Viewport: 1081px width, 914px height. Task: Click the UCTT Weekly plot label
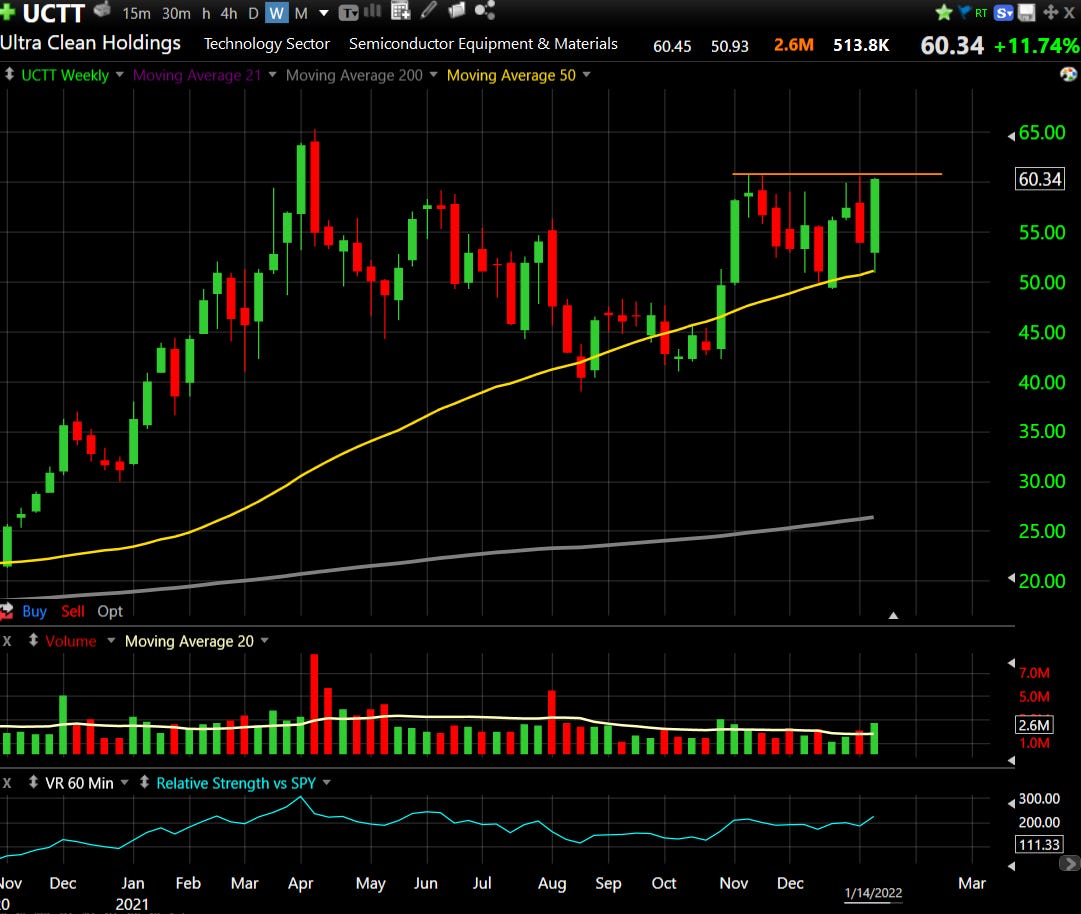pos(65,75)
